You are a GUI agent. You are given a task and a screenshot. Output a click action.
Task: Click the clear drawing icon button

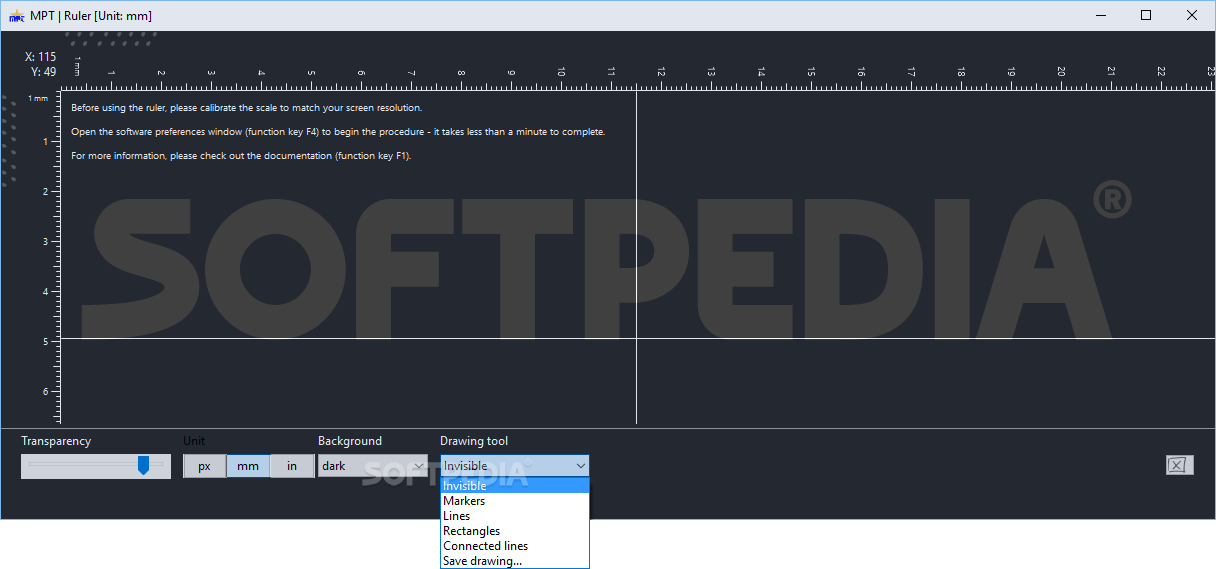[x=1179, y=464]
